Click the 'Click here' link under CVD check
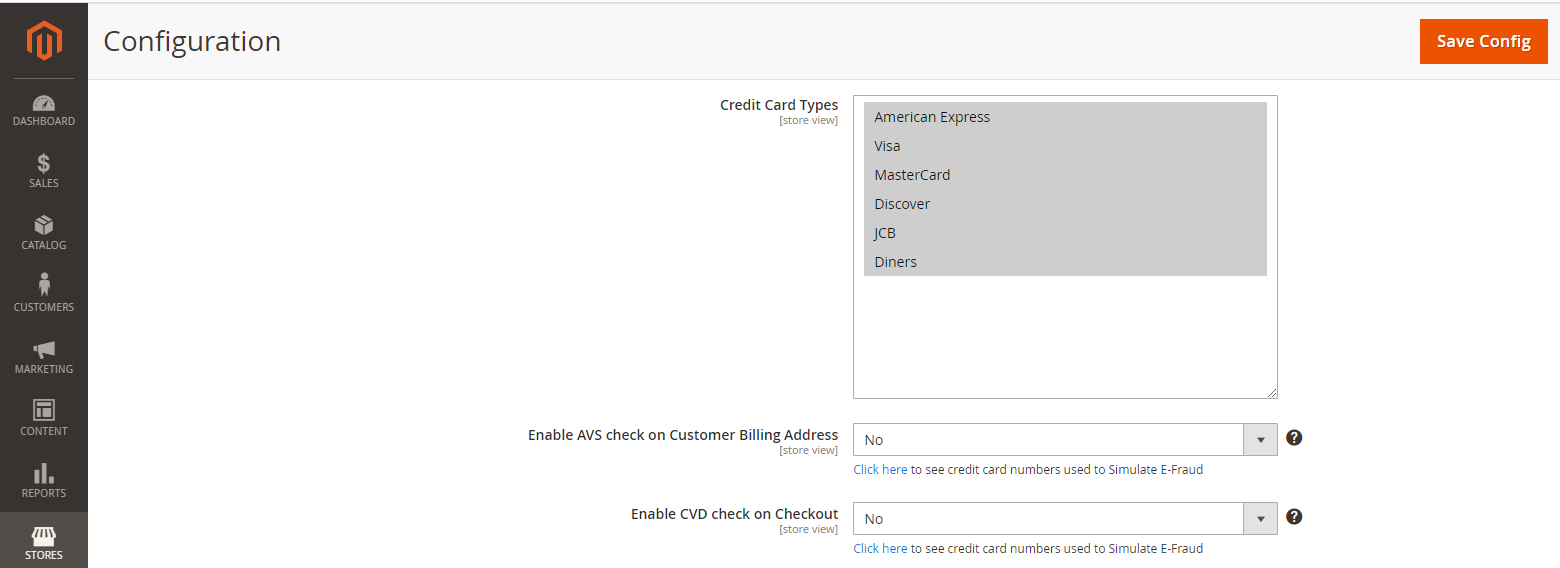 [x=880, y=548]
